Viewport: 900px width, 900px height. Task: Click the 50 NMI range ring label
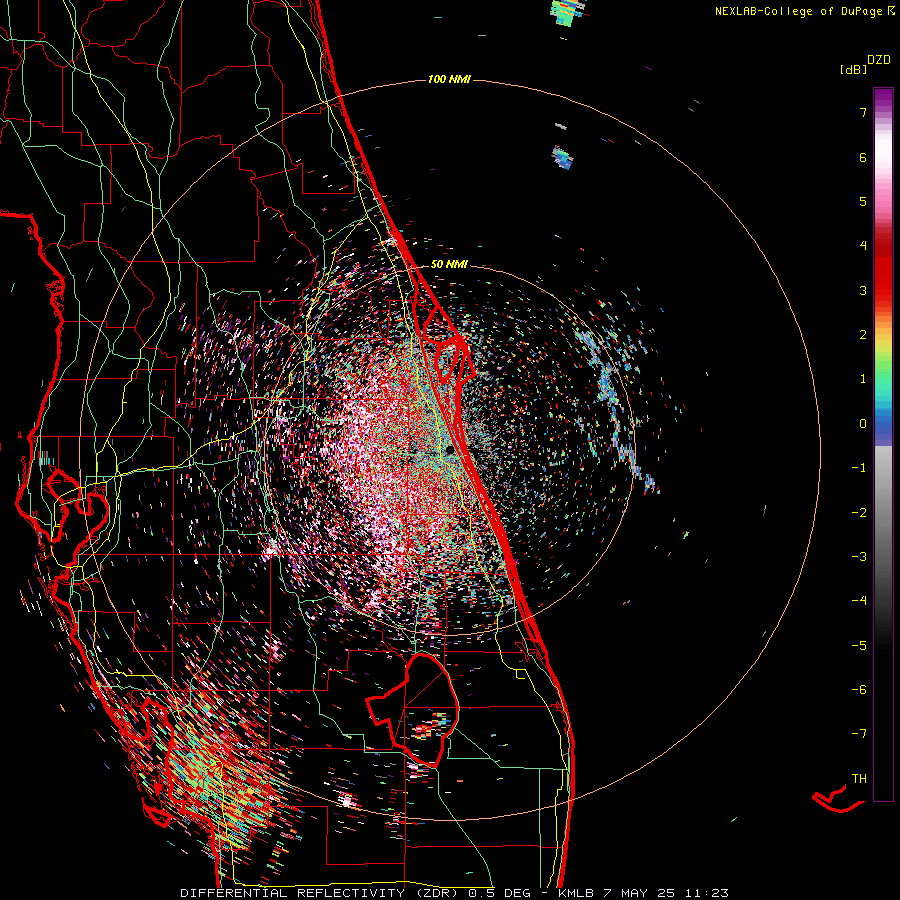(x=449, y=265)
